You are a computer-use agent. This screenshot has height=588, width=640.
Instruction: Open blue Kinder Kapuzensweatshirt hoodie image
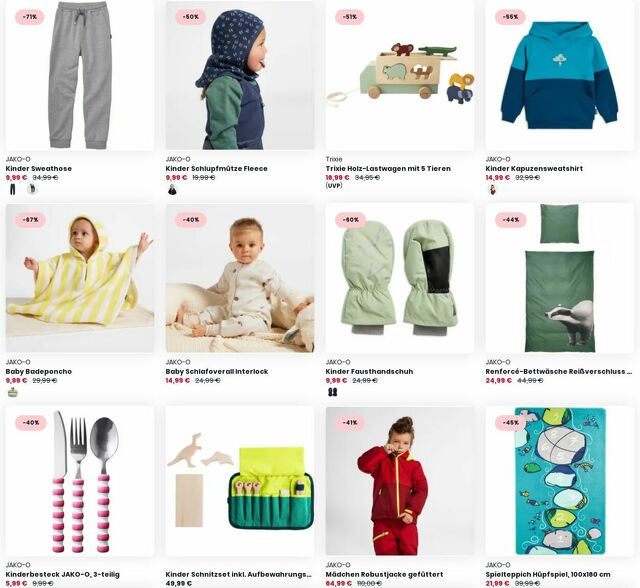coord(560,75)
